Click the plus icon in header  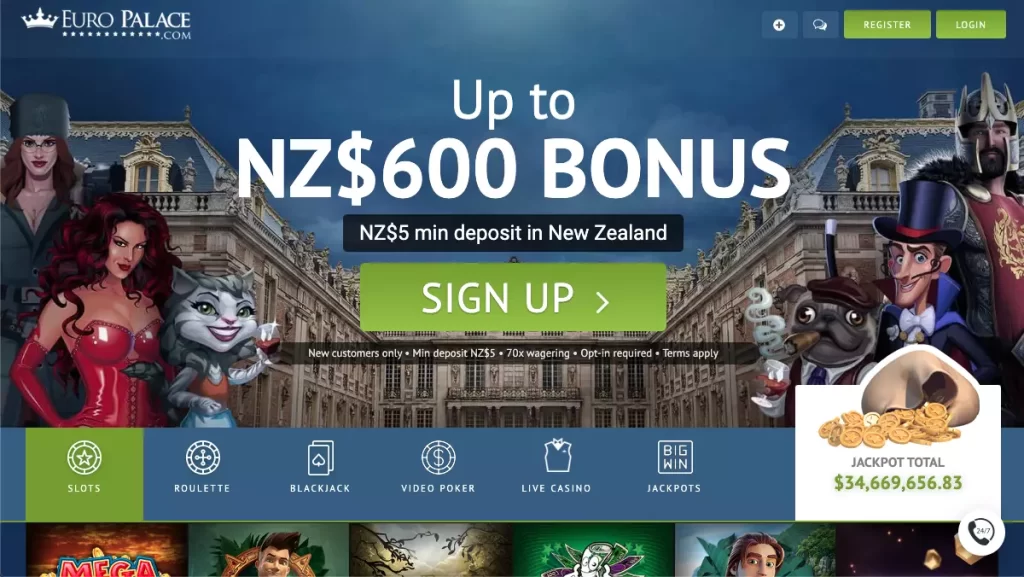coord(779,25)
